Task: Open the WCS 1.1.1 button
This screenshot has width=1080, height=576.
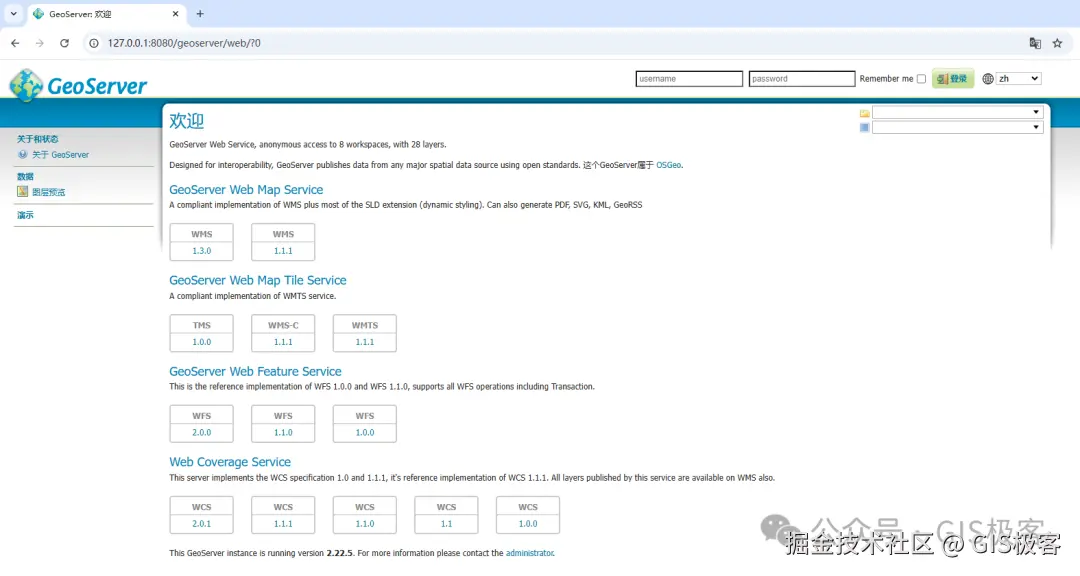Action: click(x=283, y=515)
